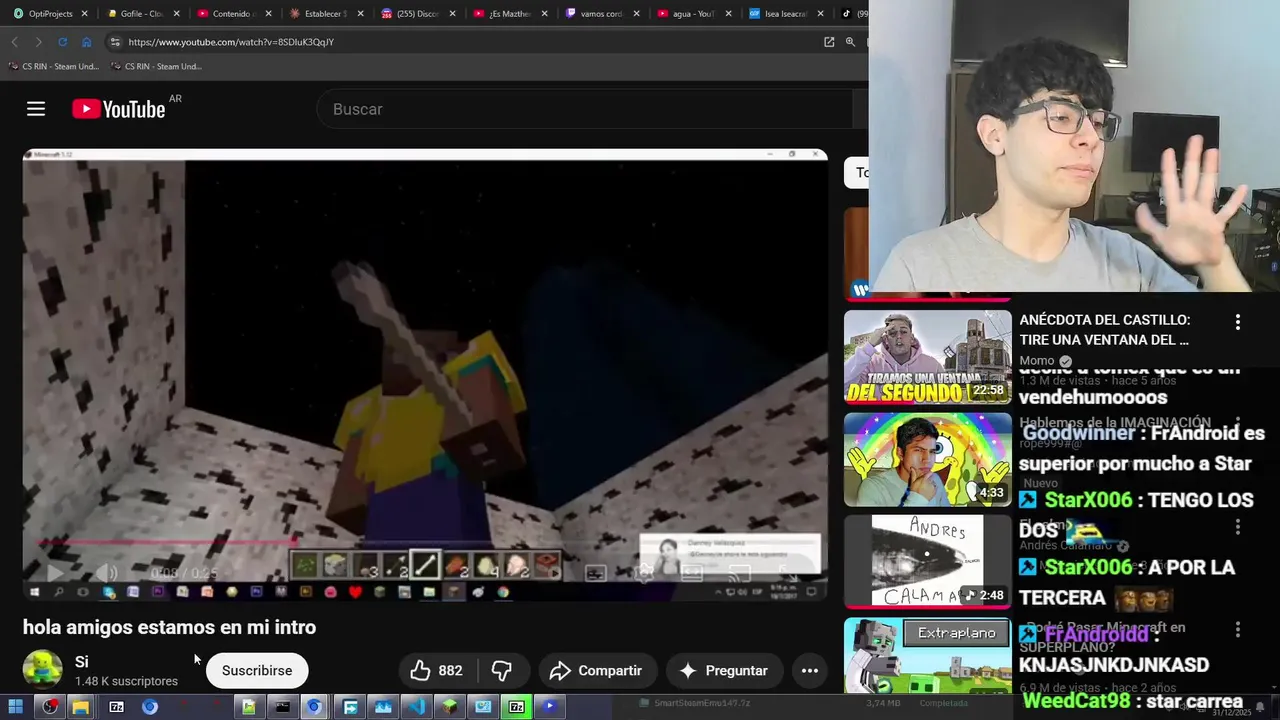Toggle video subtitles button
Image resolution: width=1280 pixels, height=720 pixels.
pos(596,573)
